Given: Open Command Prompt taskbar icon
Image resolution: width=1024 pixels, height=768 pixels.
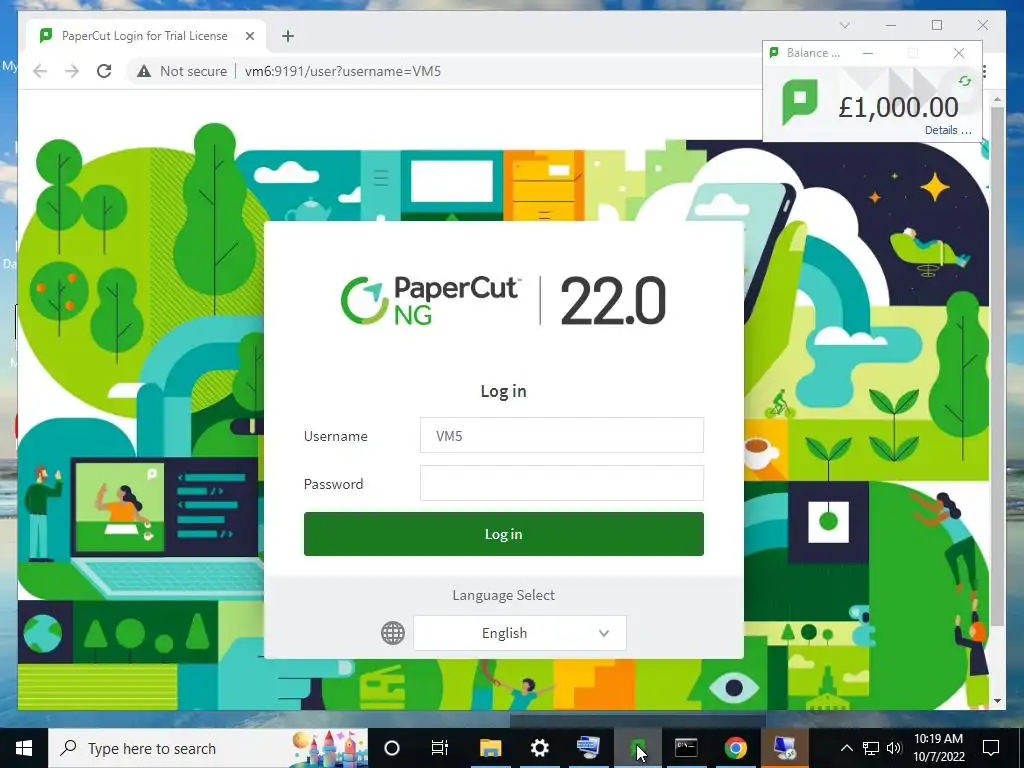Looking at the screenshot, I should (686, 748).
